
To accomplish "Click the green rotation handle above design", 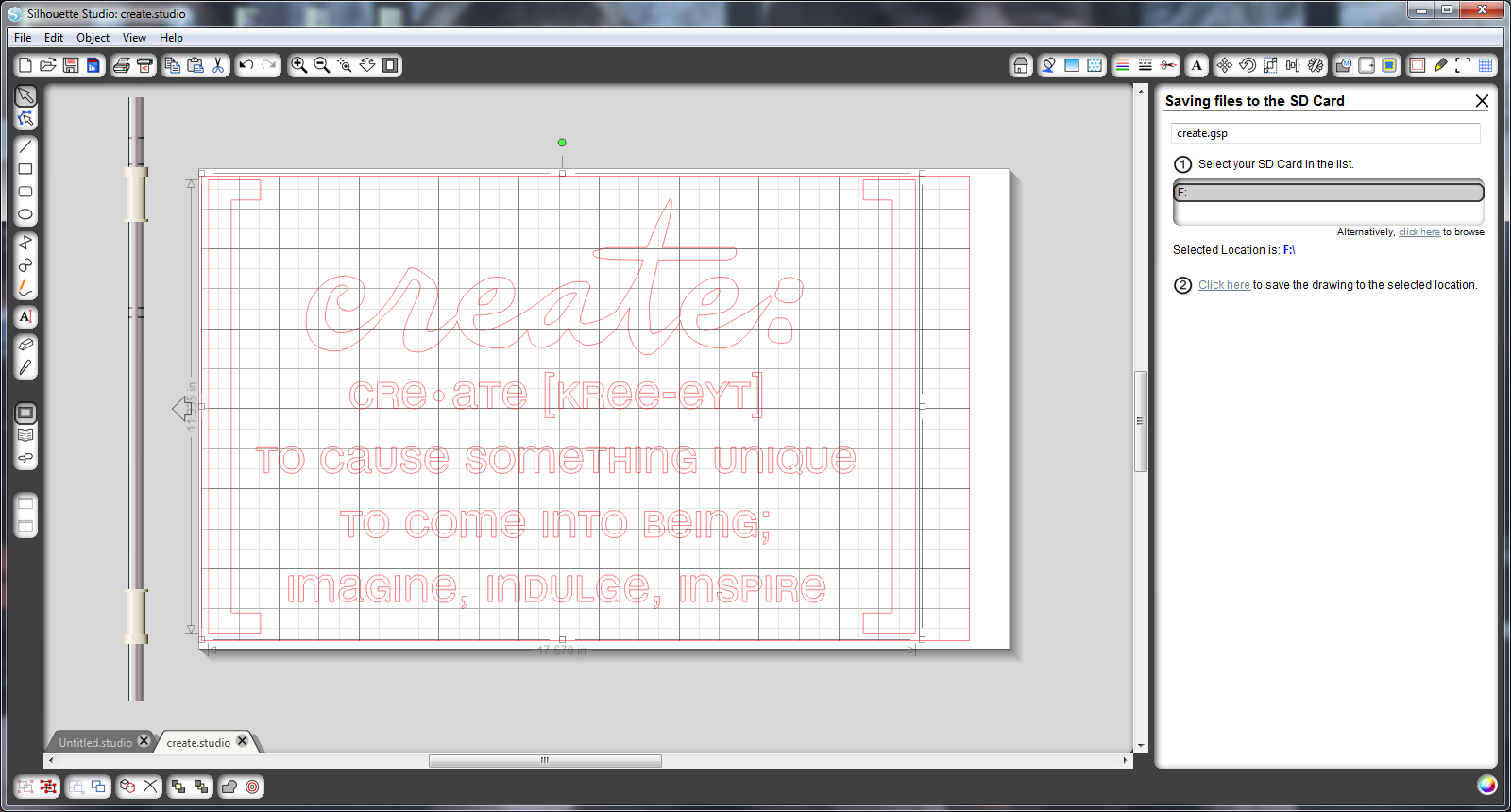I will (x=562, y=143).
